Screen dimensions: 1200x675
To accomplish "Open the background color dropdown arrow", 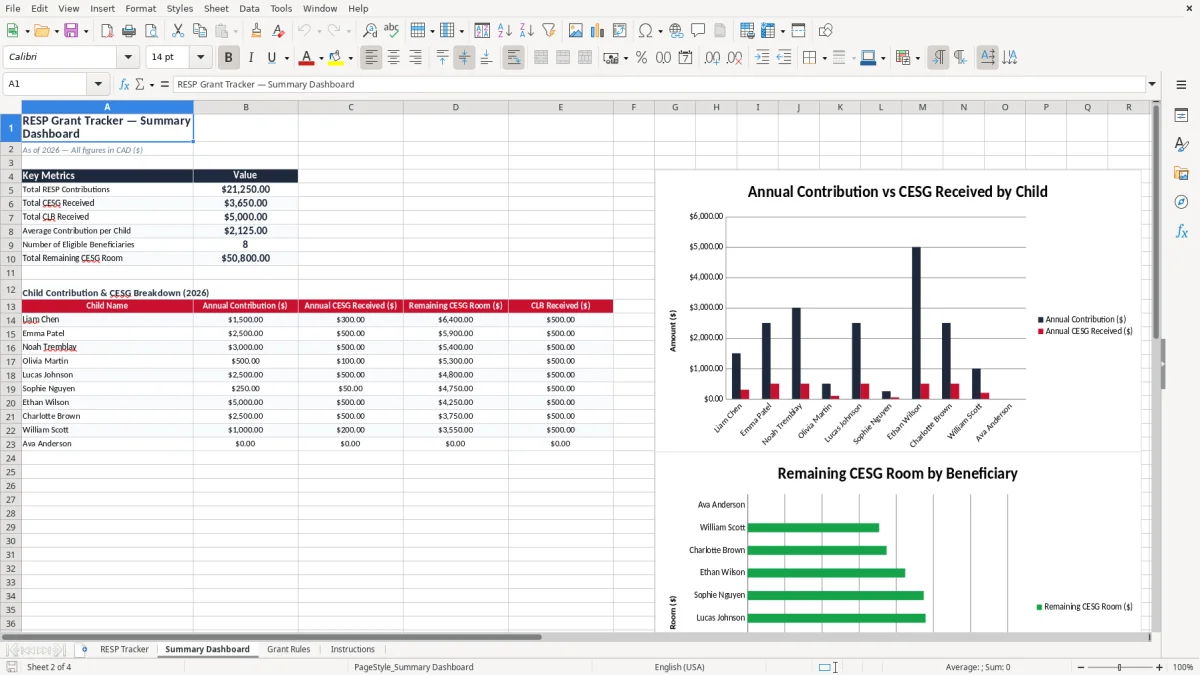I will click(350, 58).
